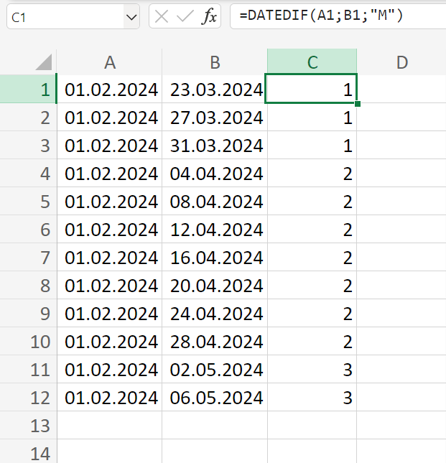
Task: Click cell C11 showing 3
Action: click(x=312, y=369)
